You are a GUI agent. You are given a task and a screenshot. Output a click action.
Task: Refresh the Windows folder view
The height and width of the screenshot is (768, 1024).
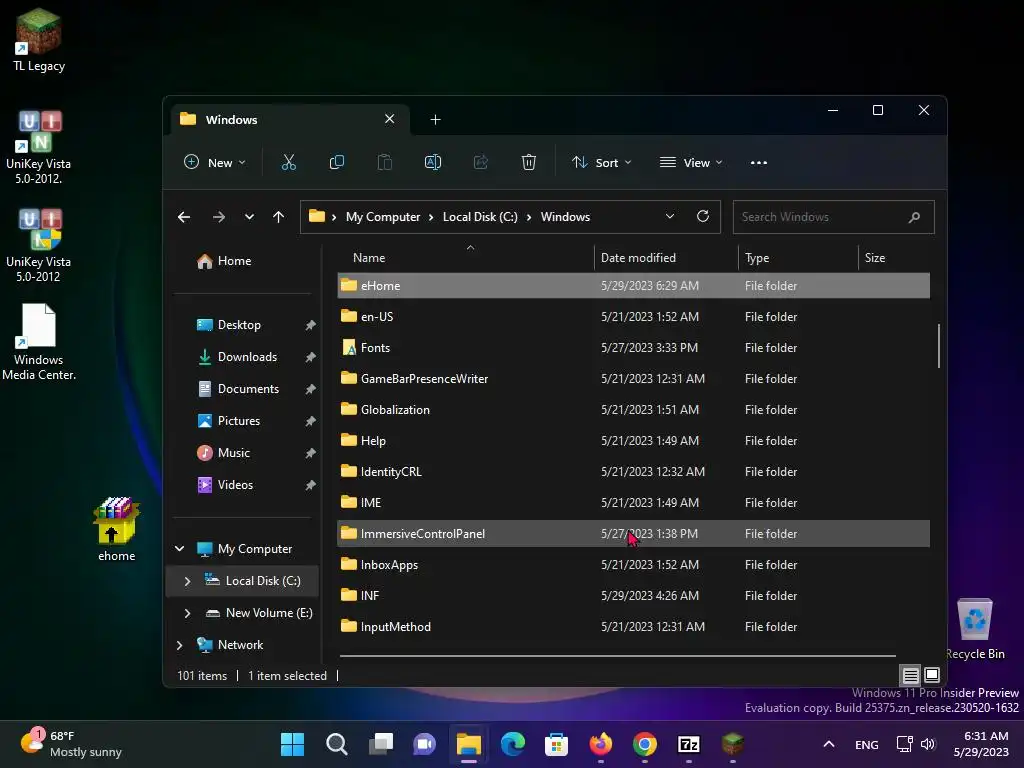click(703, 216)
